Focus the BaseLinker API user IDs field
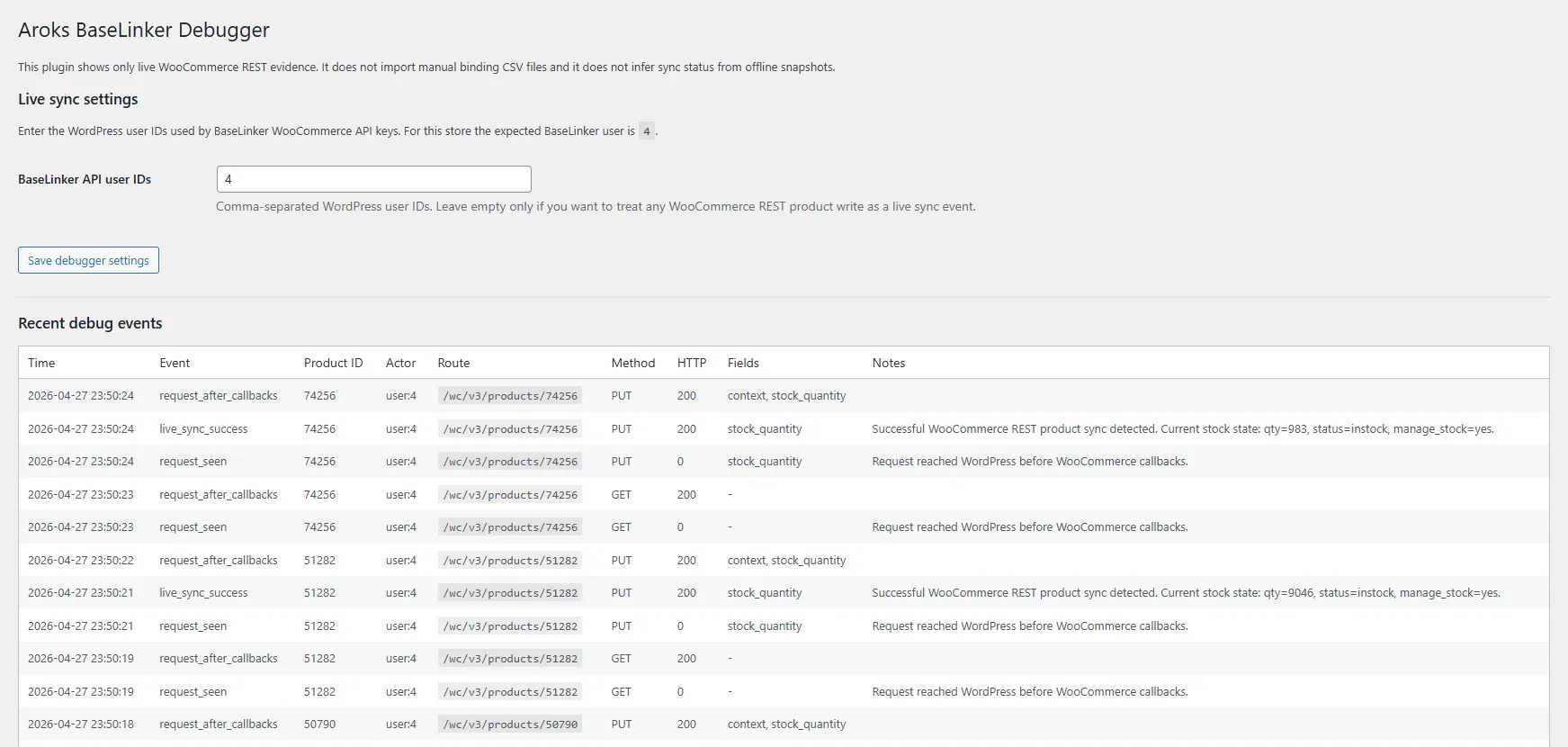Viewport: 1568px width, 747px height. (374, 179)
